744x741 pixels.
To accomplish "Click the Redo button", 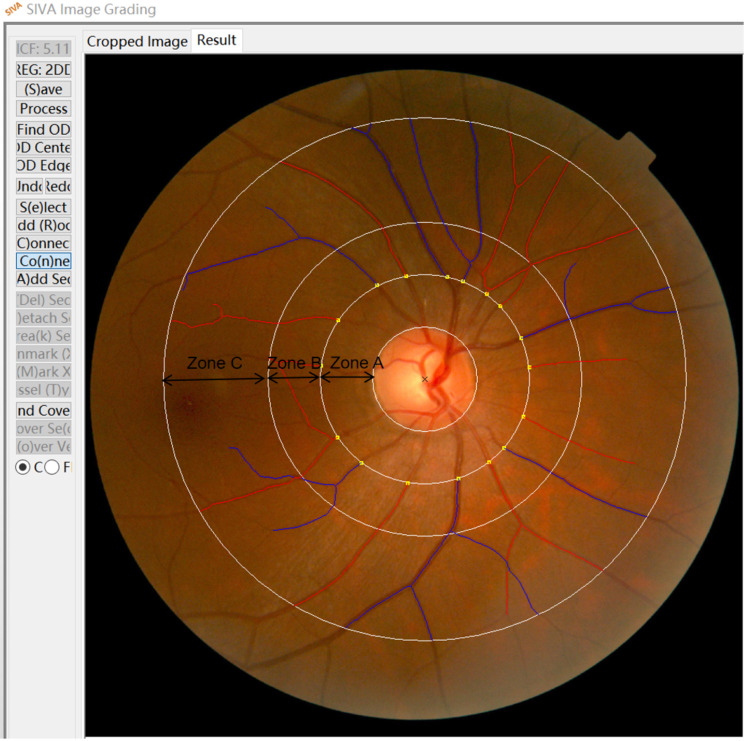I will (58, 186).
